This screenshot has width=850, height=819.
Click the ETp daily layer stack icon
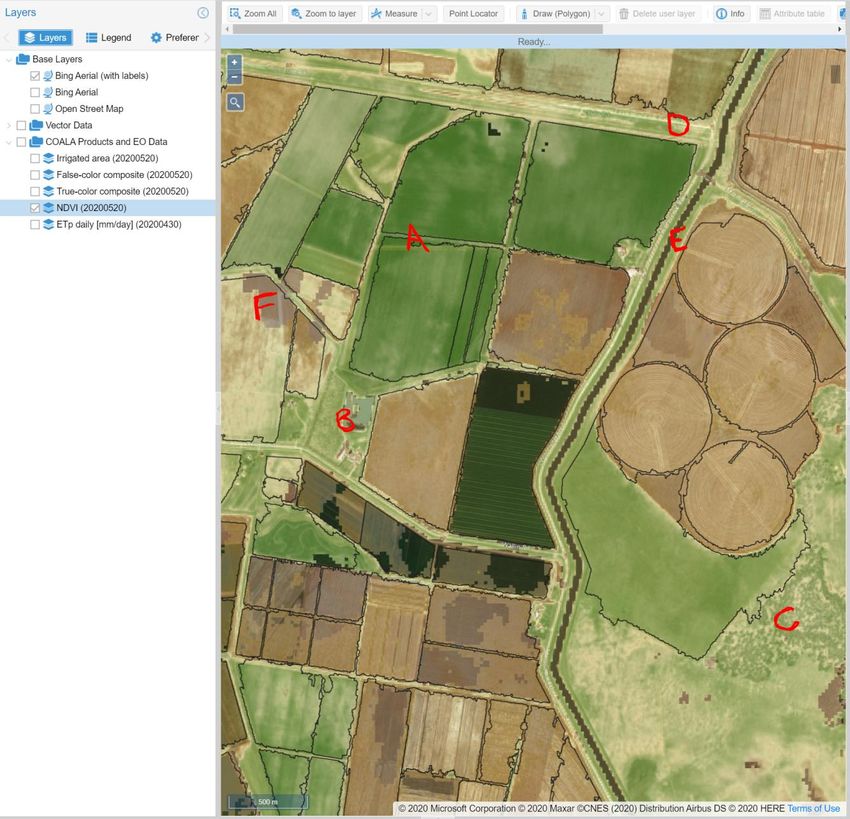pyautogui.click(x=48, y=224)
